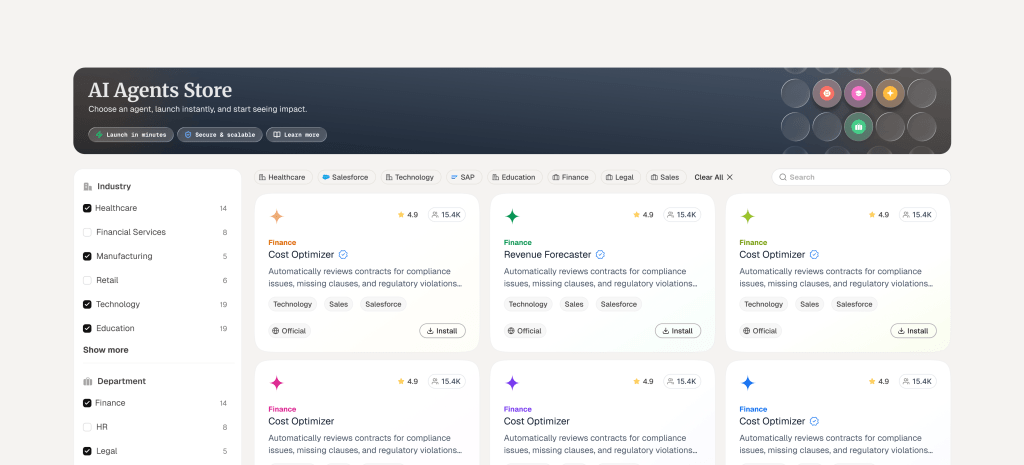Viewport: 1024px width, 465px height.
Task: Click the red circular banner icon
Action: click(827, 94)
